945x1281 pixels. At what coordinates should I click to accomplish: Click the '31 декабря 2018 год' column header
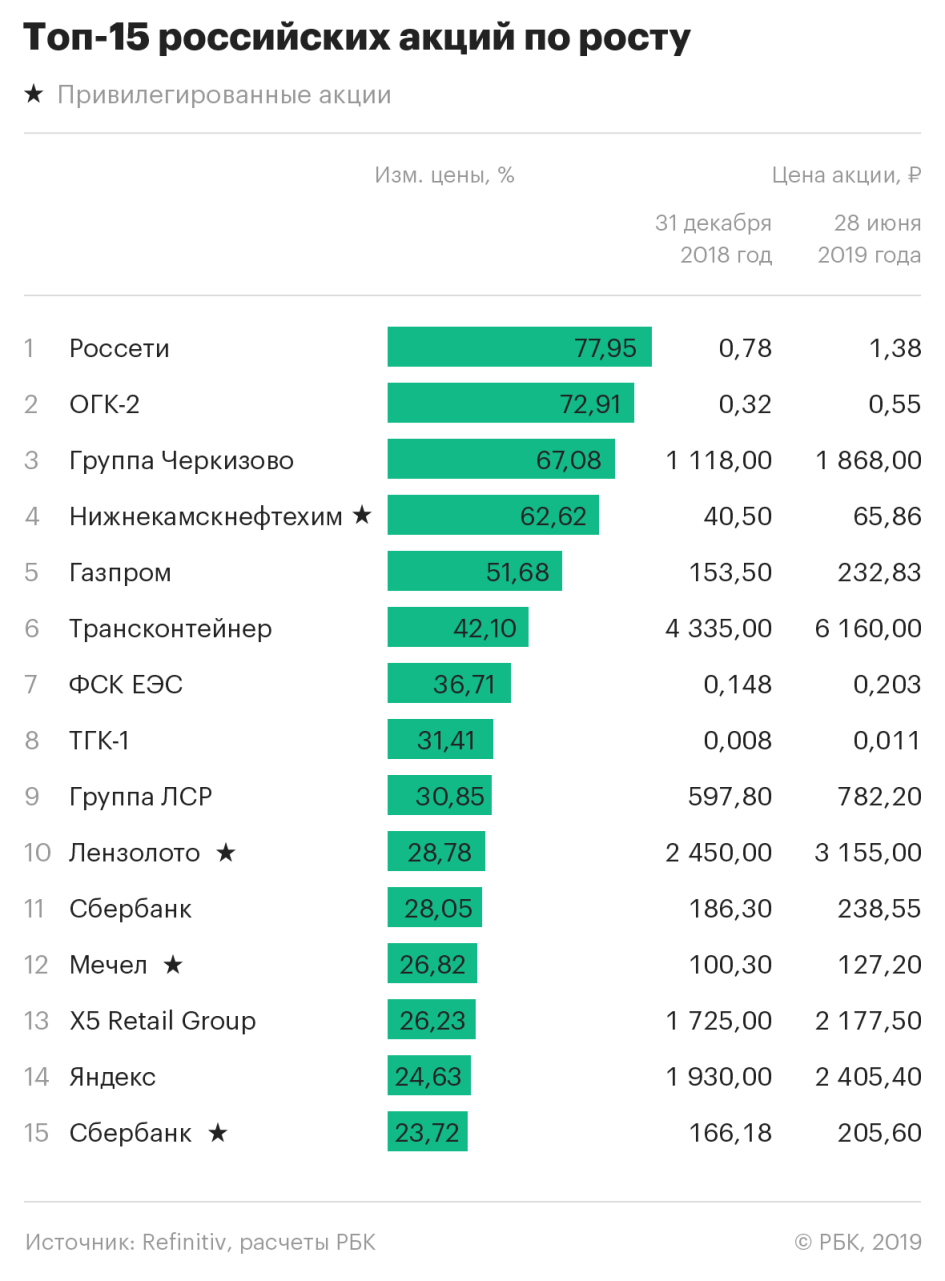coord(713,239)
